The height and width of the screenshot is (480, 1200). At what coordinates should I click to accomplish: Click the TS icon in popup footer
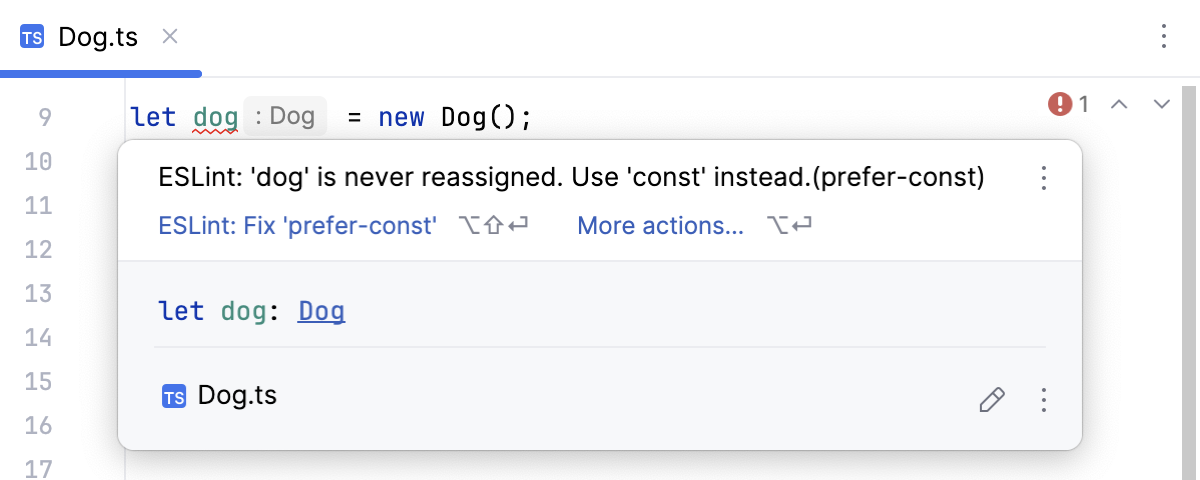point(174,397)
